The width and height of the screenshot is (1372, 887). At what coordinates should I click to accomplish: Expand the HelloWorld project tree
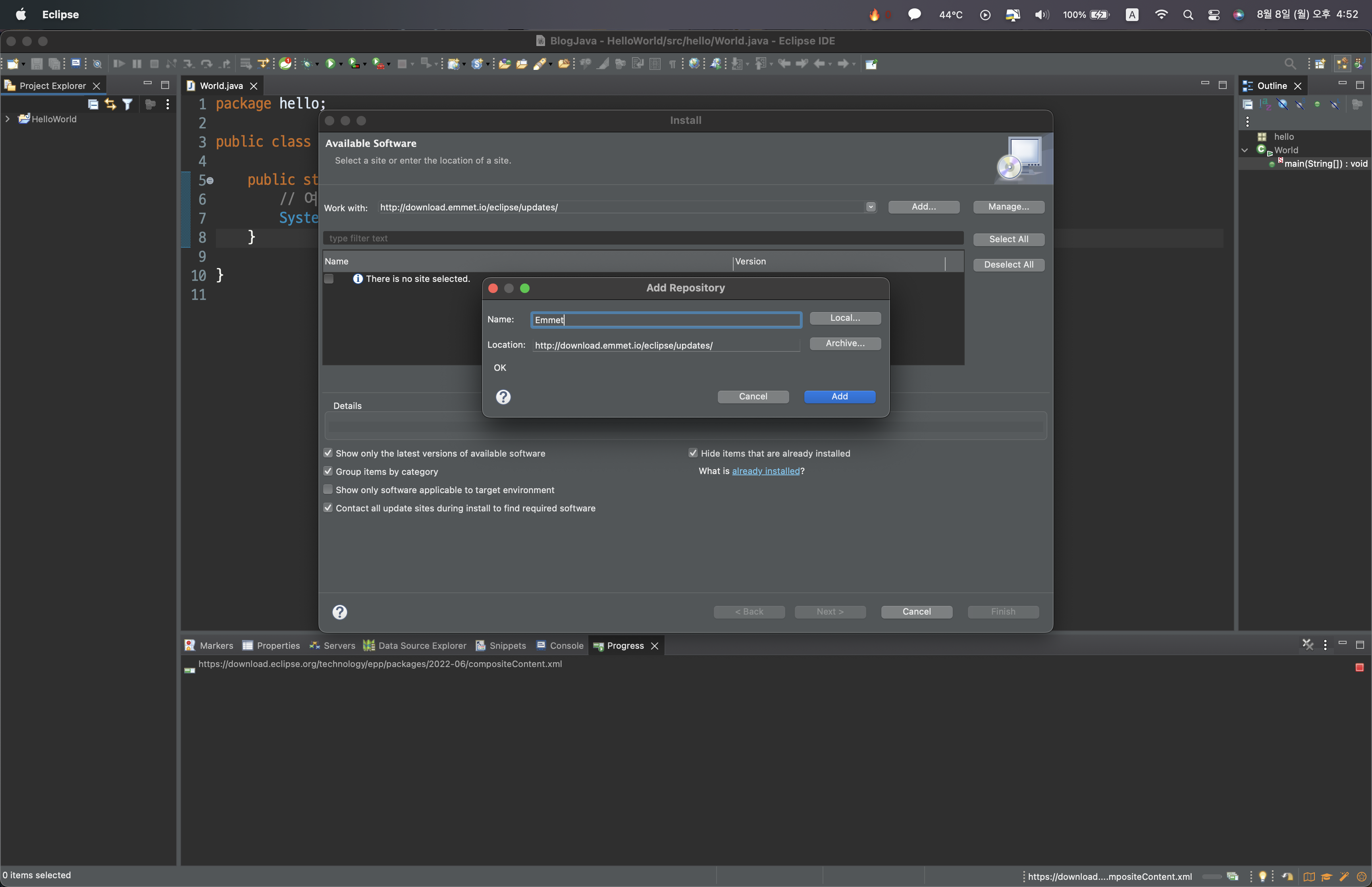(x=8, y=119)
